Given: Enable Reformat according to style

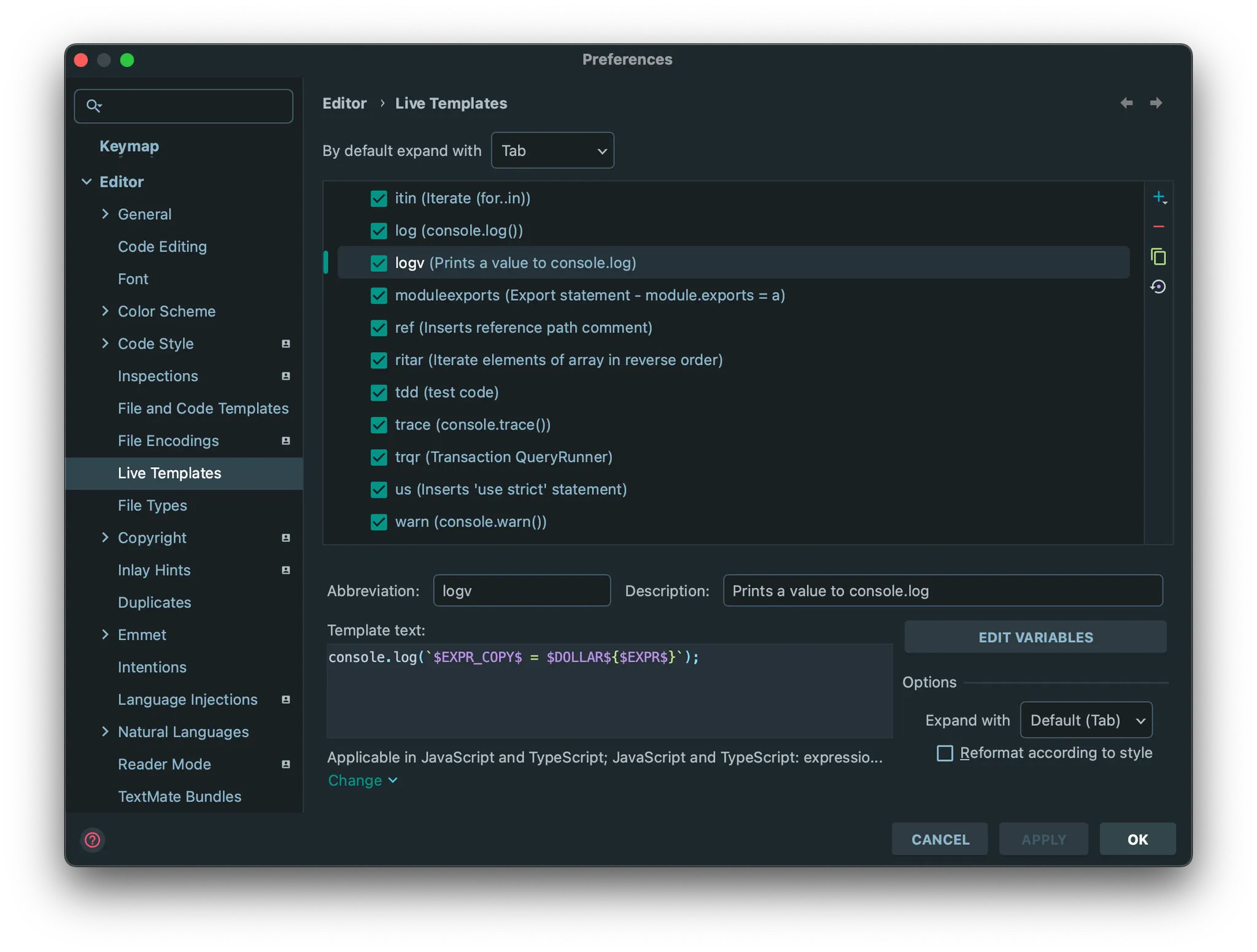Looking at the screenshot, I should click(x=945, y=753).
